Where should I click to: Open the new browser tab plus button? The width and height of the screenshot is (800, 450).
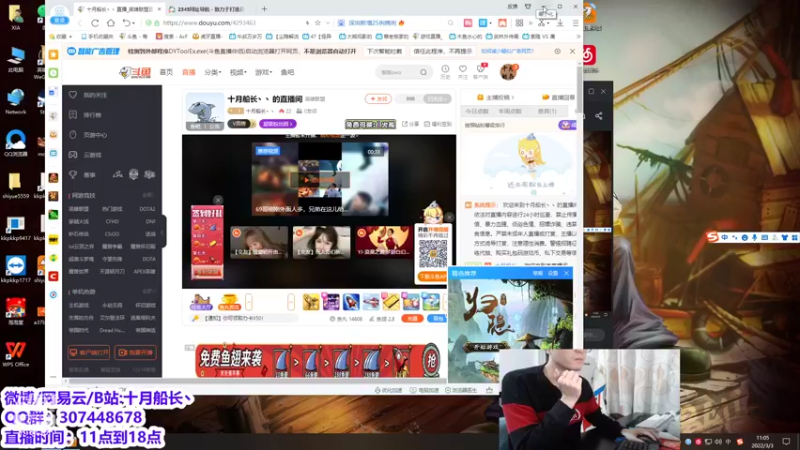point(264,9)
